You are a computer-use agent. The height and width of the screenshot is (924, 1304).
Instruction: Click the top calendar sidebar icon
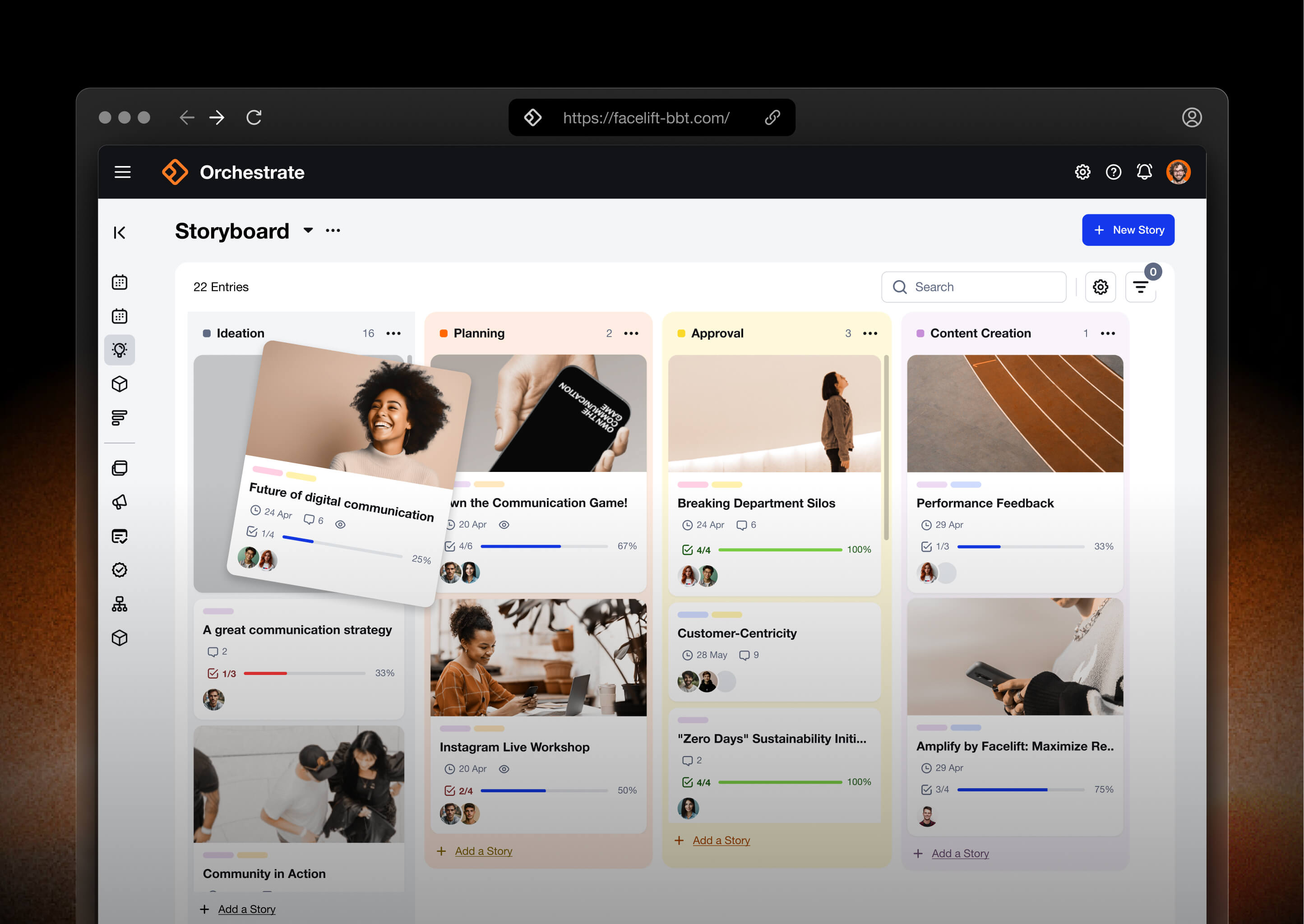(120, 282)
